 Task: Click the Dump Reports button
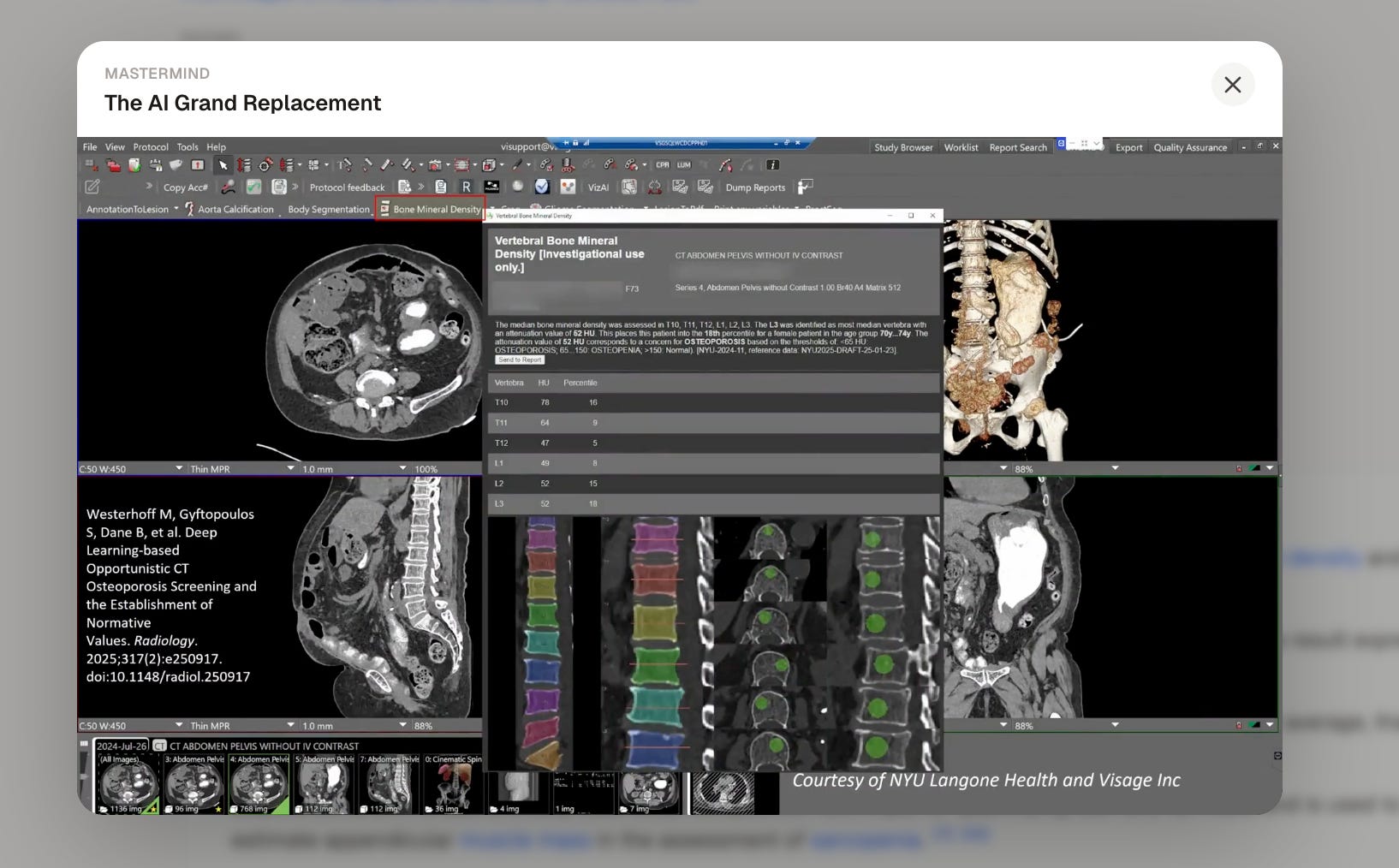pos(755,187)
